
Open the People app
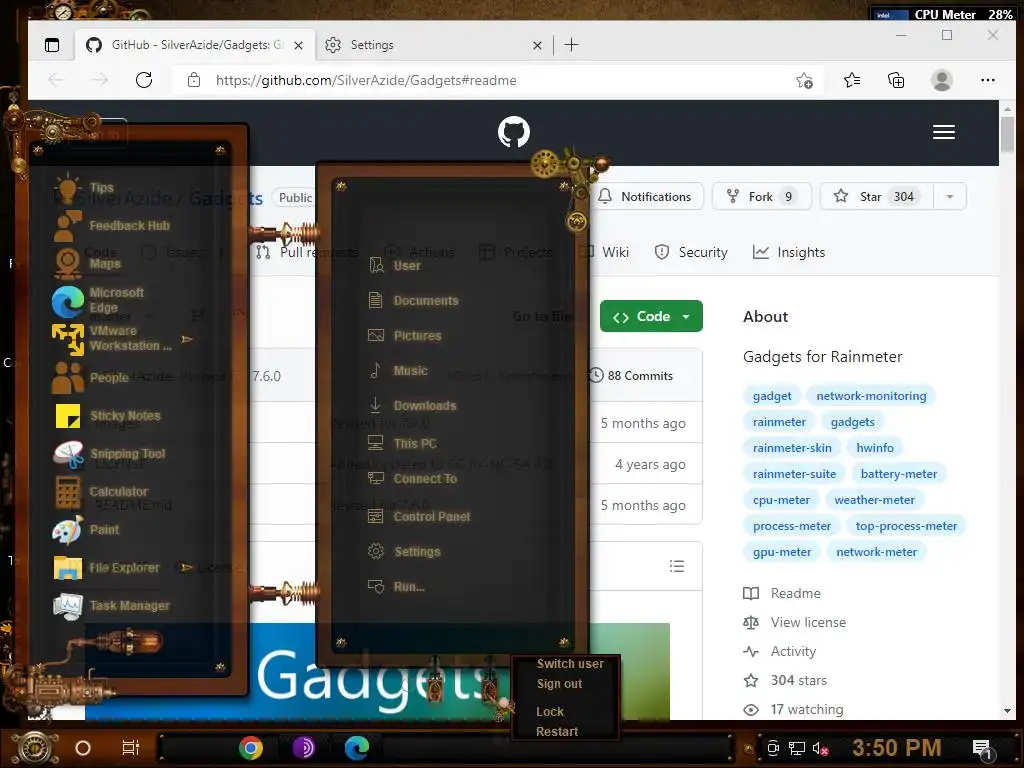click(91, 377)
